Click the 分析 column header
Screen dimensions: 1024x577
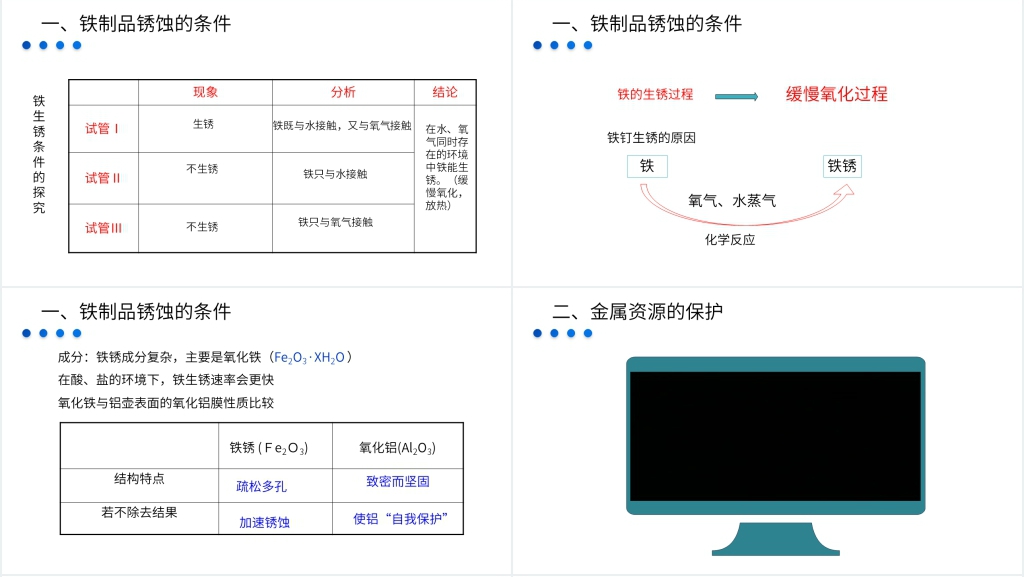point(343,92)
